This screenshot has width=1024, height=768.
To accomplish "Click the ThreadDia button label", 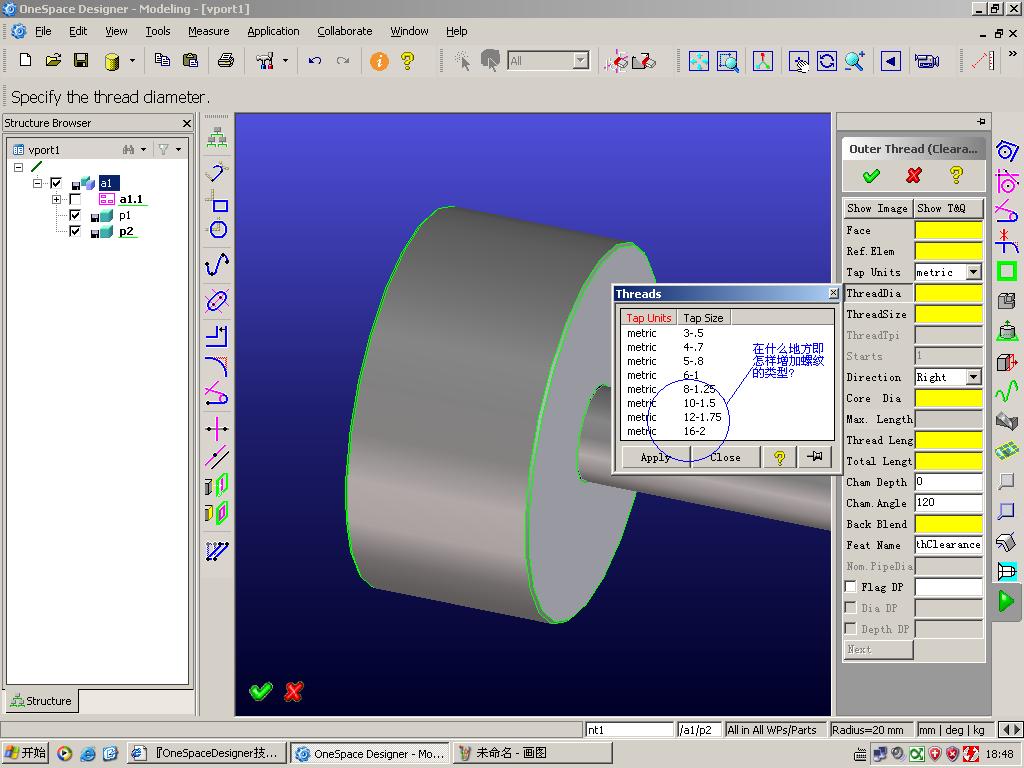I will (x=878, y=293).
